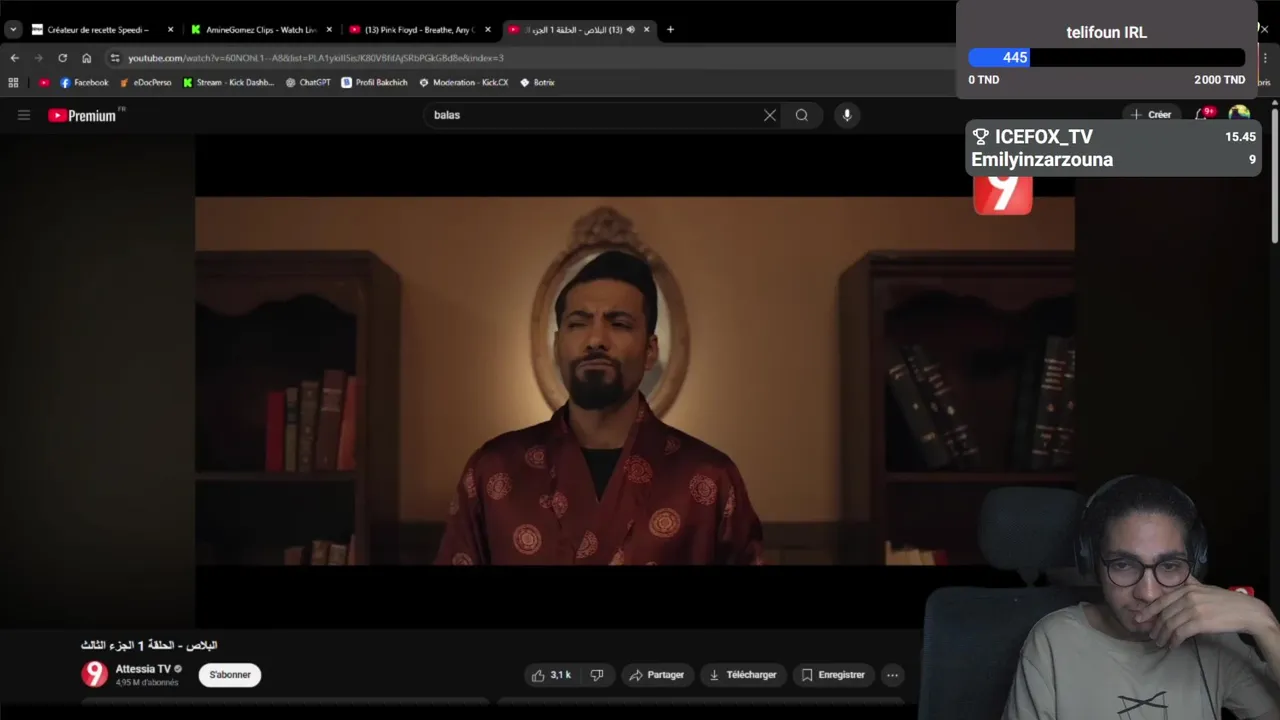Click the Partager share button
This screenshot has width=1280, height=720.
[x=657, y=675]
